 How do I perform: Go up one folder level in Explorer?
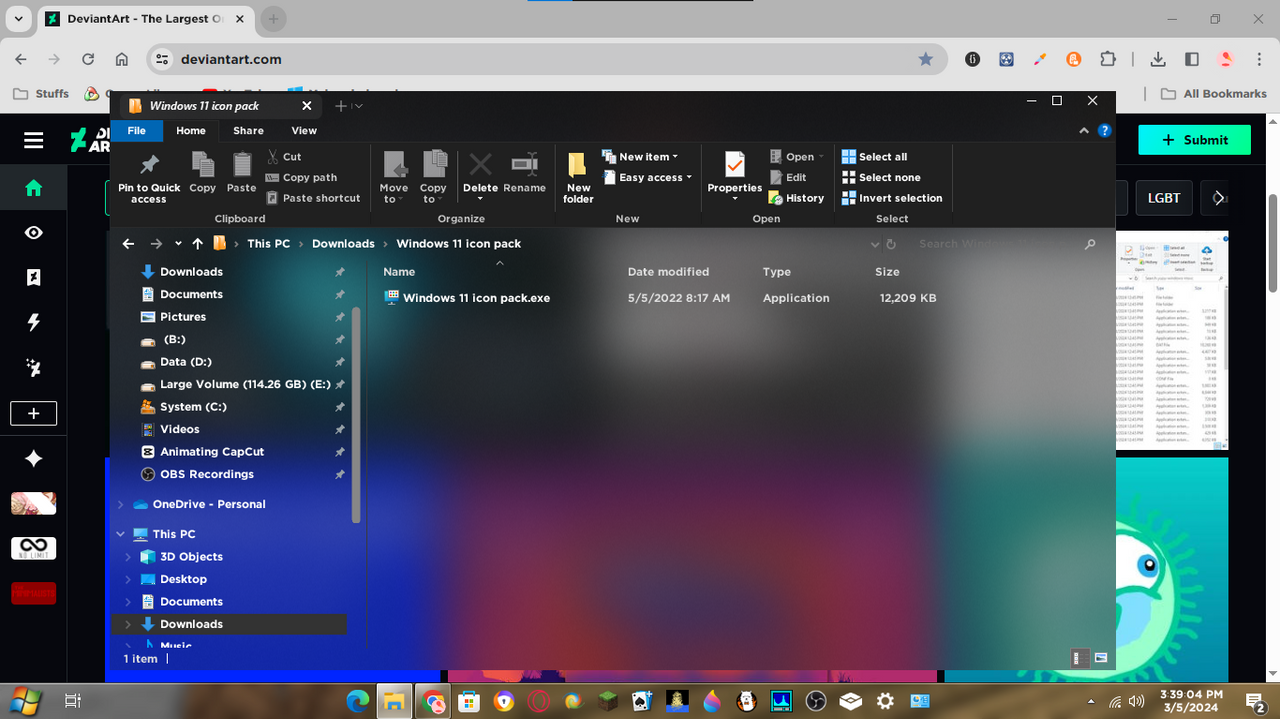(x=197, y=244)
